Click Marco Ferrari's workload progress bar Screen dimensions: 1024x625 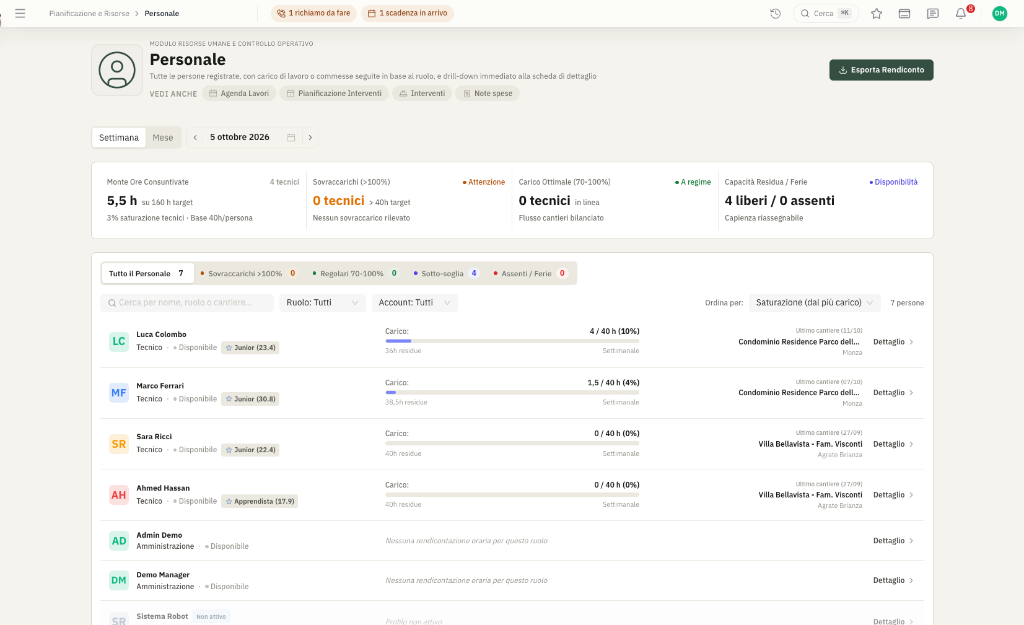pos(512,392)
